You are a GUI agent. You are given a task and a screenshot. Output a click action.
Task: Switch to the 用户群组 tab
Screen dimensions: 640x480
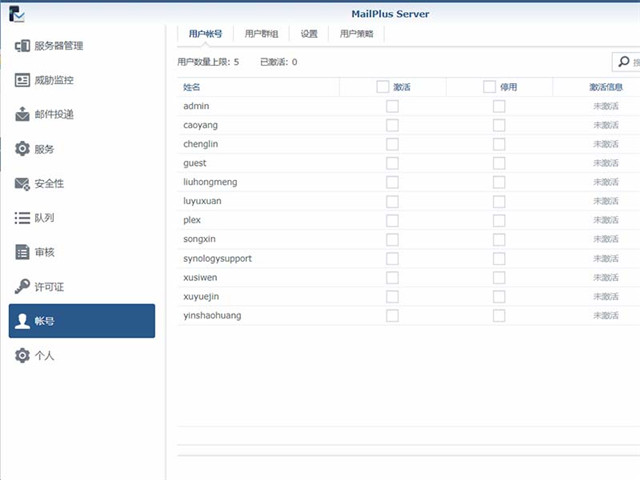(x=261, y=34)
